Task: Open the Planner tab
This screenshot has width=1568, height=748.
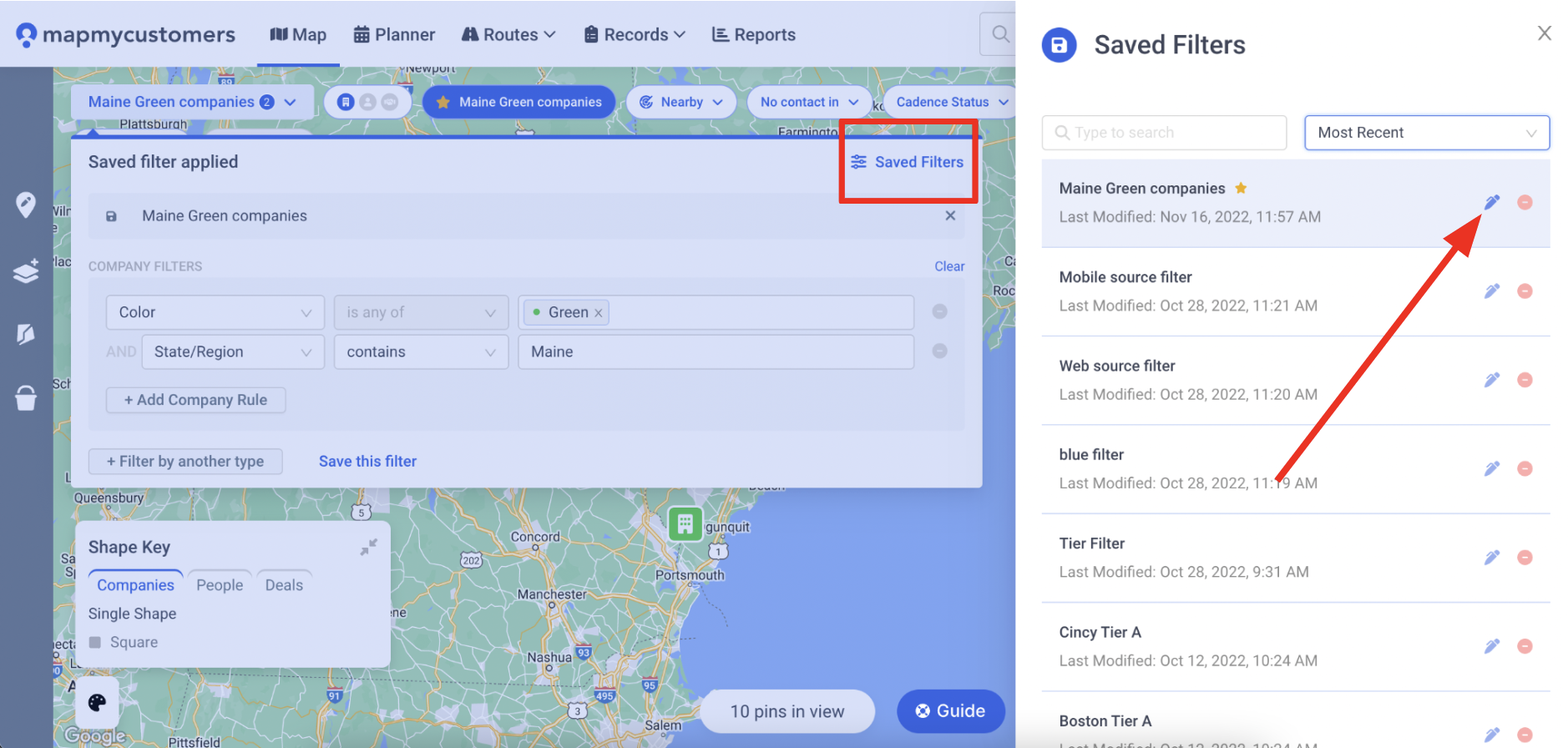Action: click(x=394, y=34)
